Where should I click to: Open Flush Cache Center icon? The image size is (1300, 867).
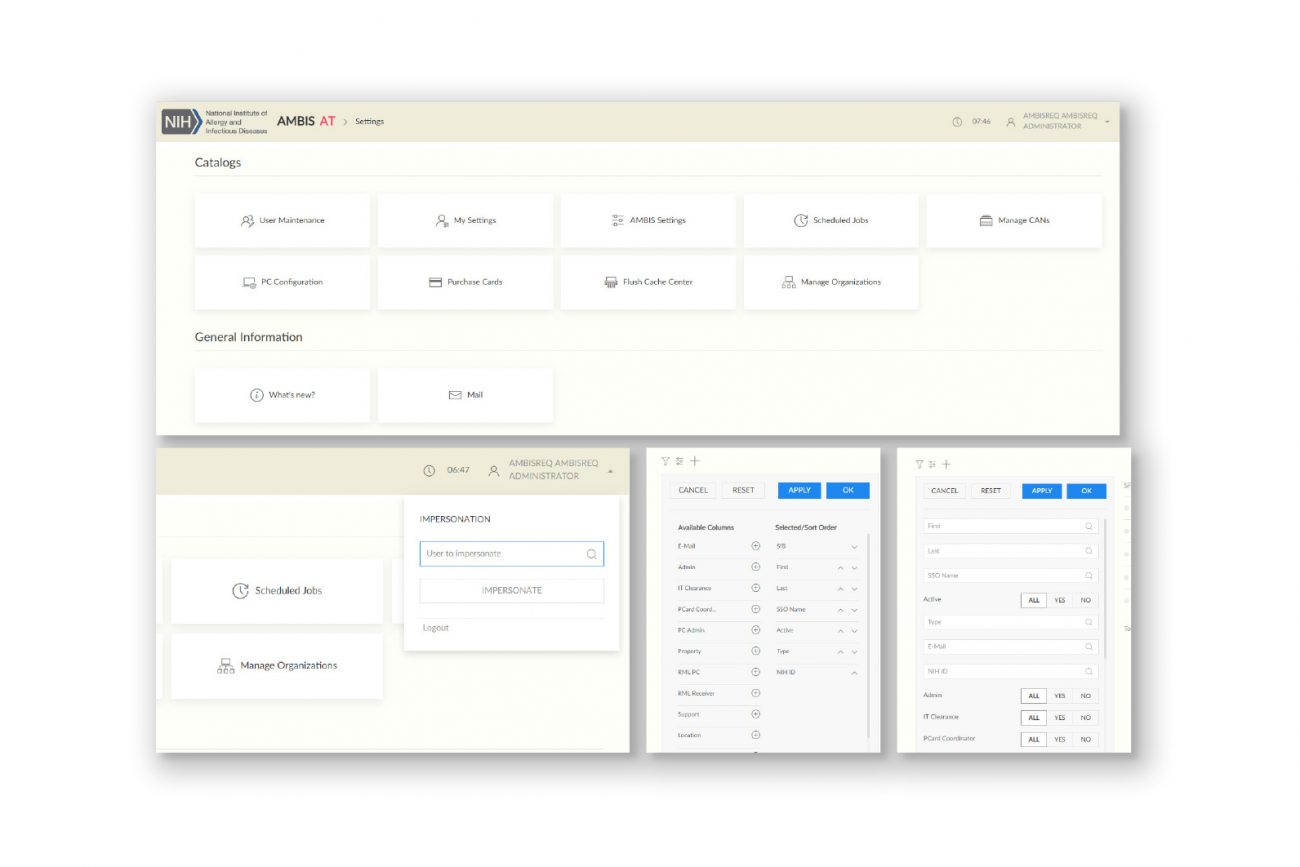click(611, 283)
